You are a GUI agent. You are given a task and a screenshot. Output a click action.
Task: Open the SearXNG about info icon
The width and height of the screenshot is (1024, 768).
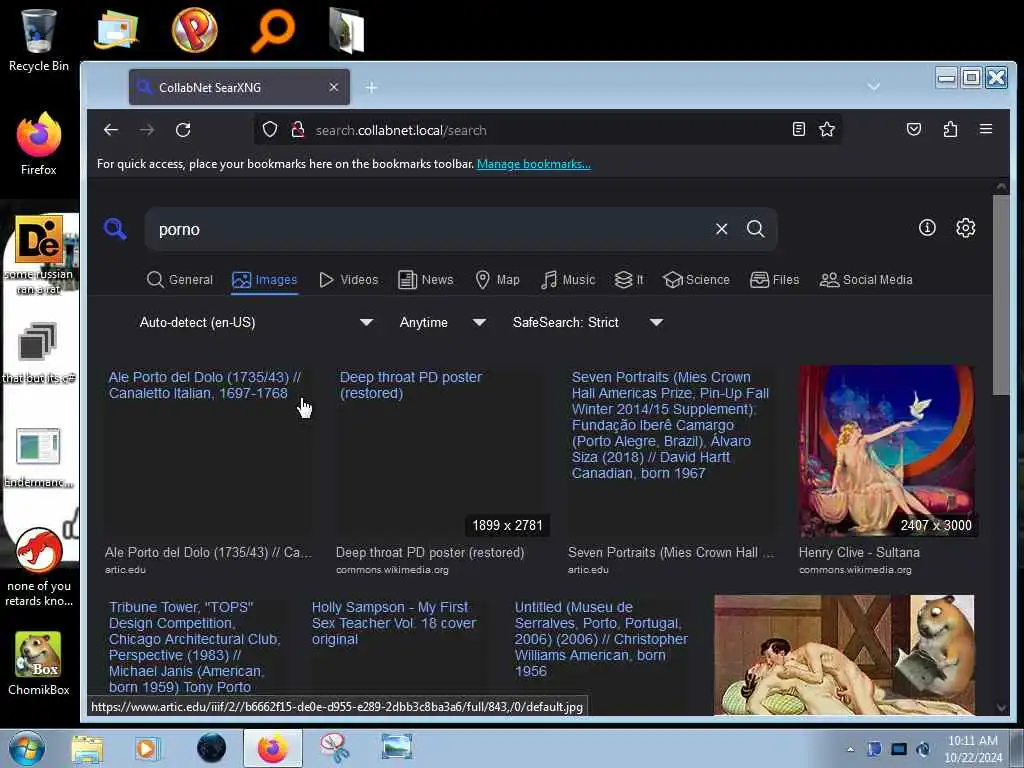pyautogui.click(x=927, y=227)
